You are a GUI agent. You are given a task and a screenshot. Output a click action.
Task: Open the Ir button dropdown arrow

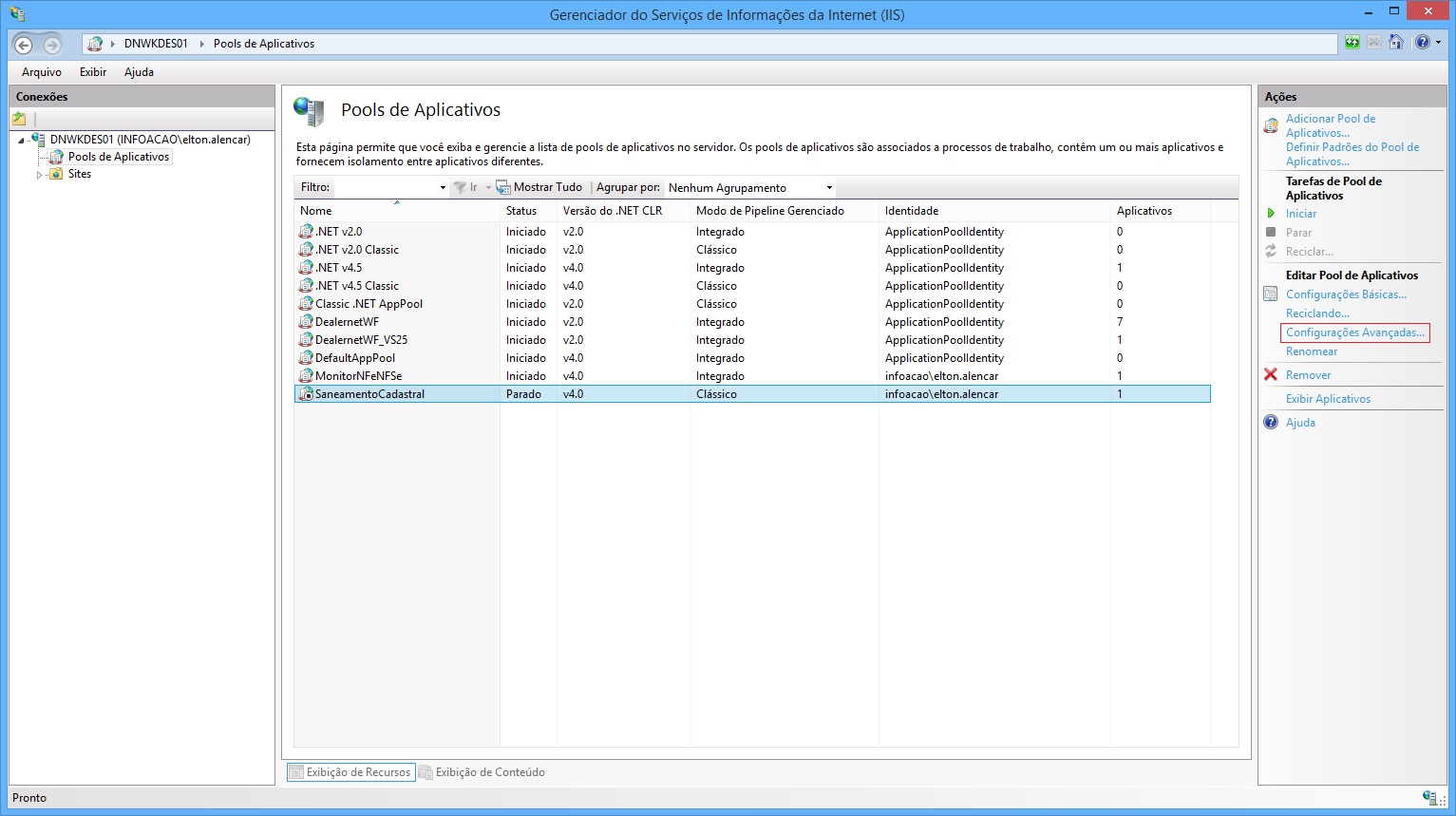[x=488, y=188]
